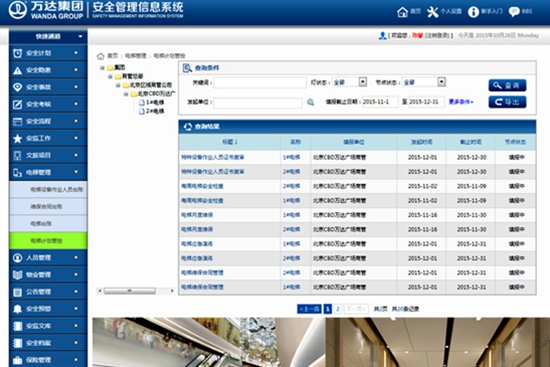This screenshot has width=550, height=367.
Task: Click the star 安监工作 sidebar icon
Action: (18, 139)
